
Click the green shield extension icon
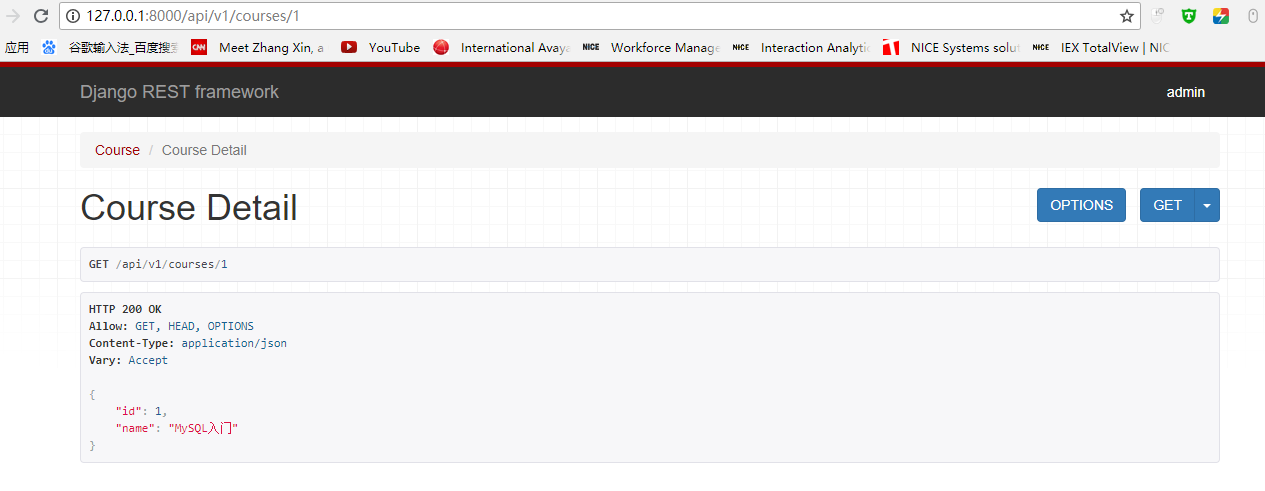[x=1188, y=16]
